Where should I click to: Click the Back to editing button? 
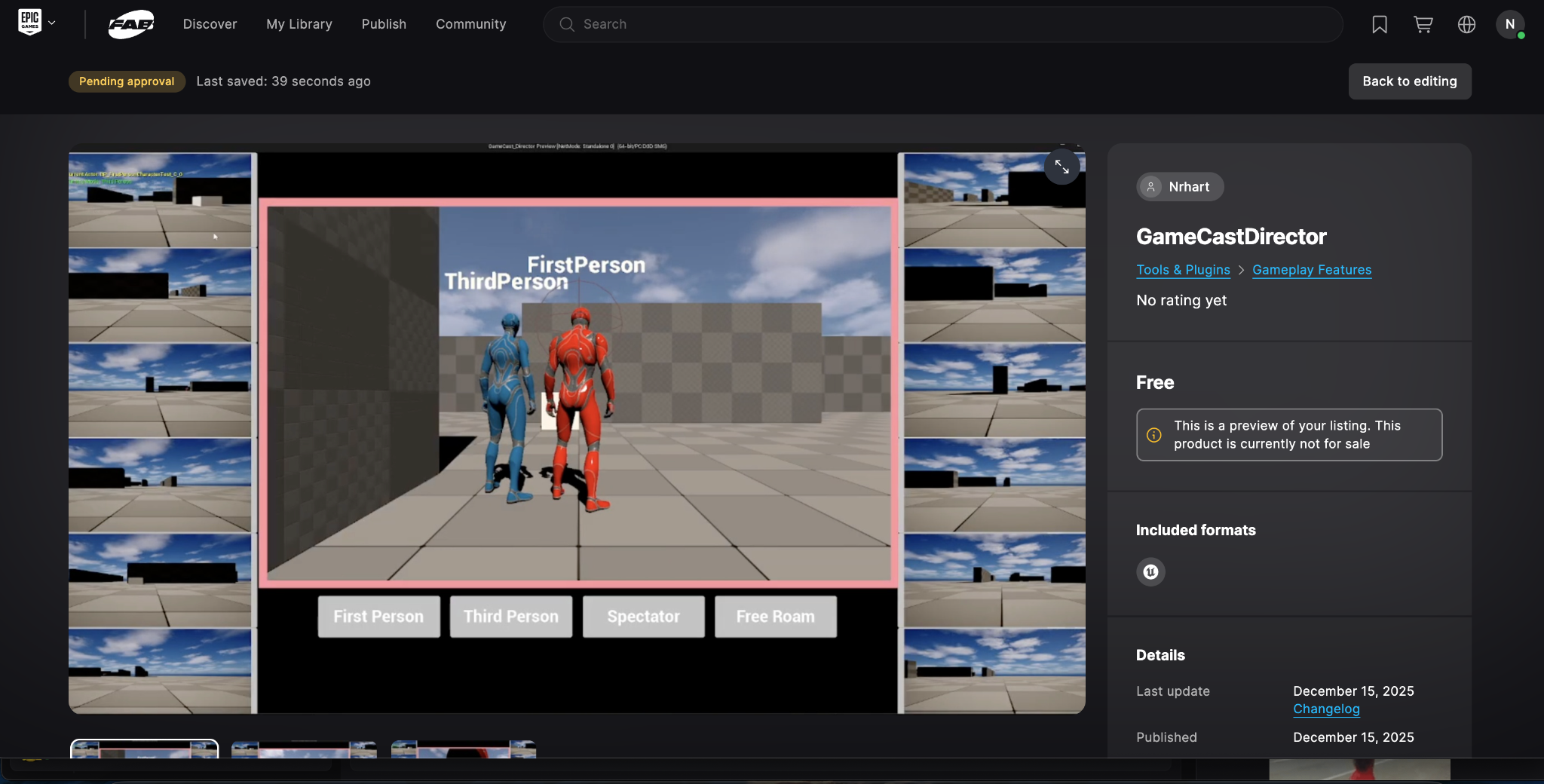click(x=1409, y=81)
